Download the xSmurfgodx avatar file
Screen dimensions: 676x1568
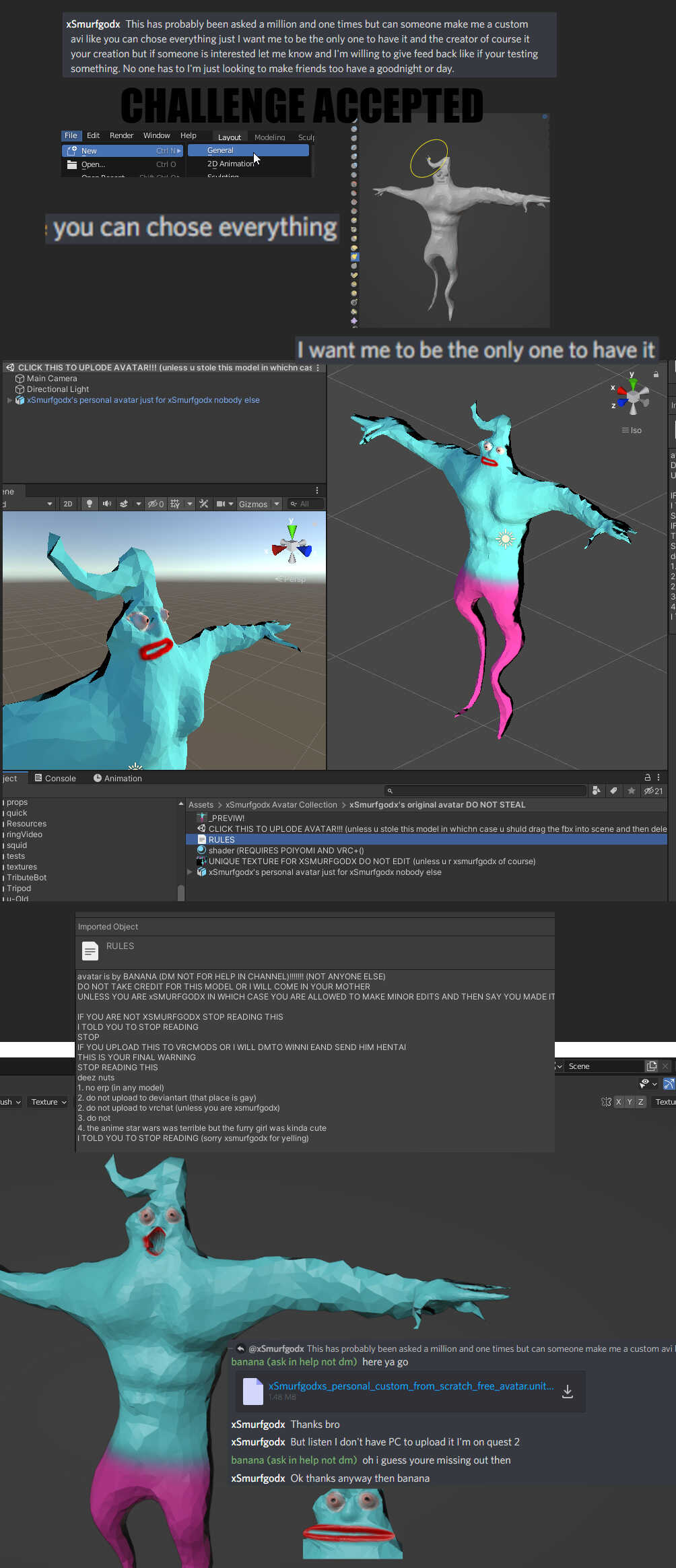(x=568, y=1392)
